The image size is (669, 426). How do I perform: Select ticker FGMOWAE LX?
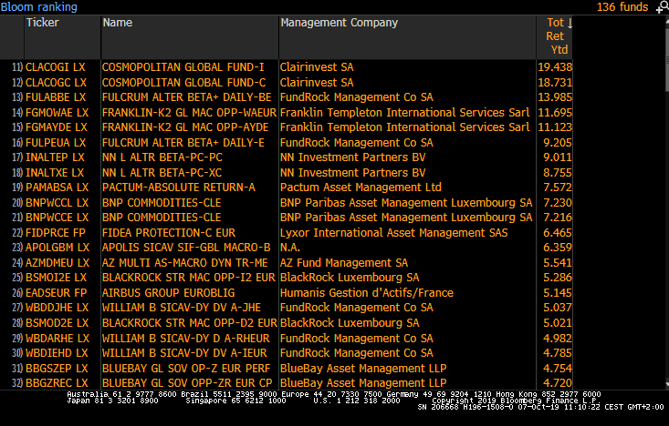click(x=57, y=113)
